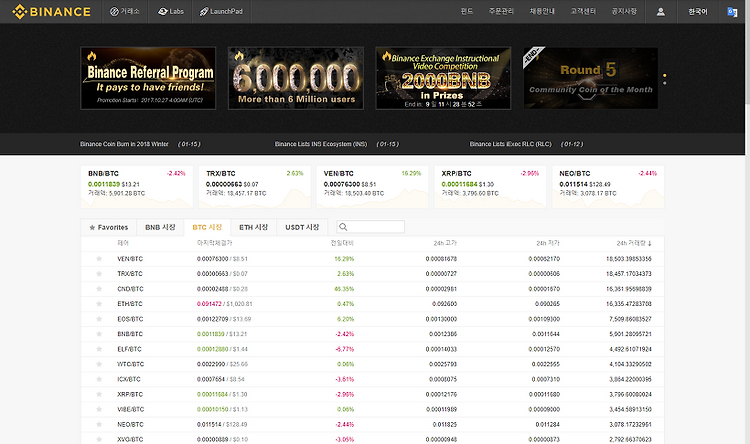
Task: Switch to the USDT 시장 tab
Action: (x=302, y=227)
